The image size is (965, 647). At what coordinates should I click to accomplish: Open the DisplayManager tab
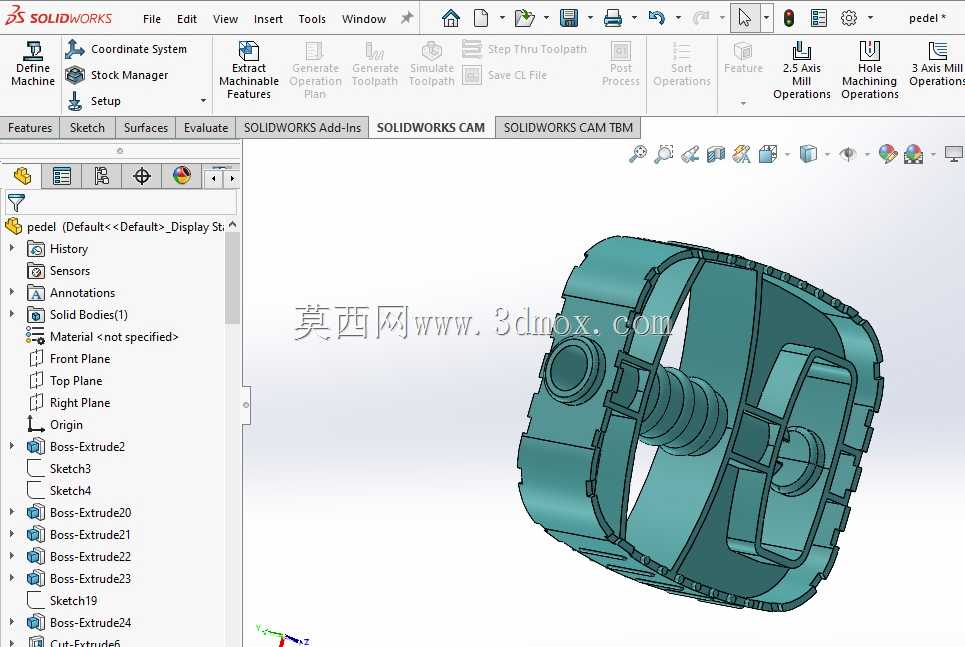point(182,176)
